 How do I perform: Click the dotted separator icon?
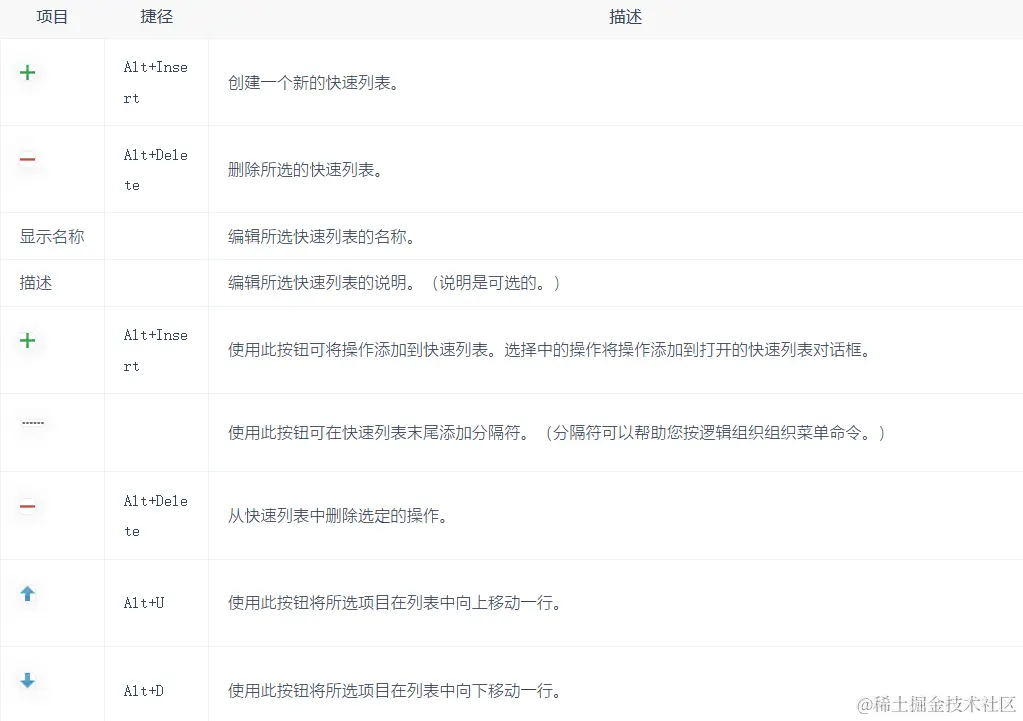pyautogui.click(x=33, y=423)
